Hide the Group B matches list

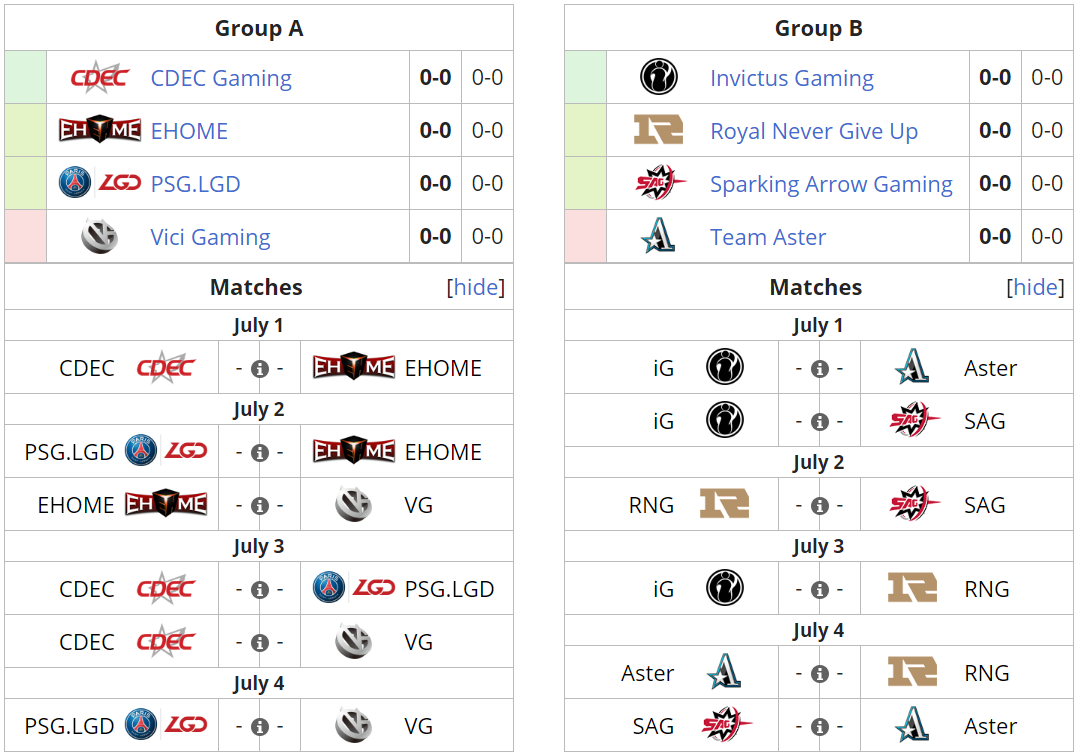click(1035, 287)
